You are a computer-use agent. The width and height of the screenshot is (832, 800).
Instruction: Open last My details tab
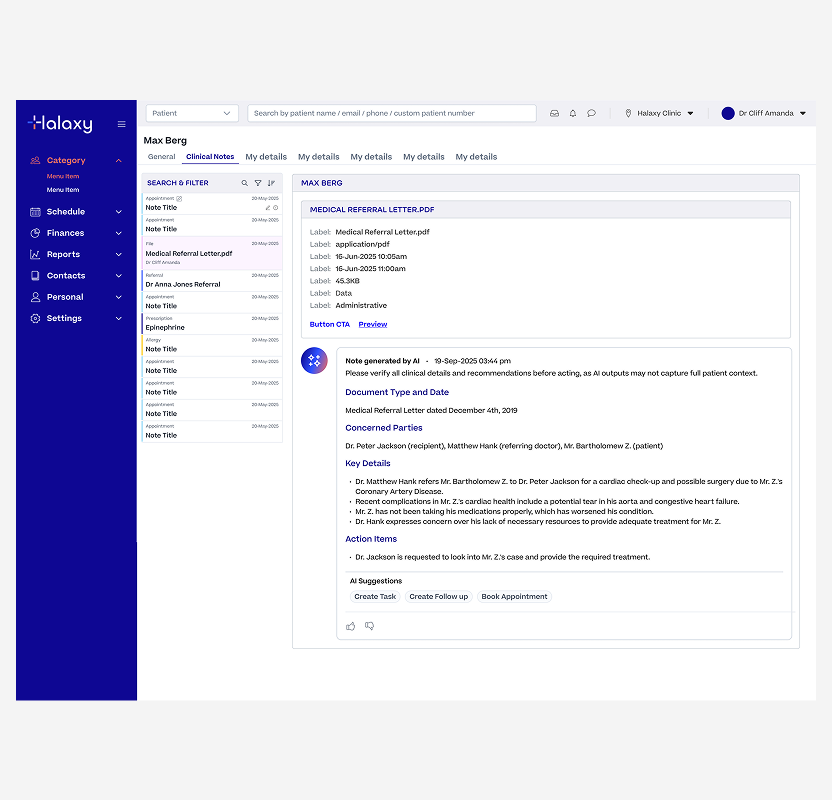tap(476, 157)
